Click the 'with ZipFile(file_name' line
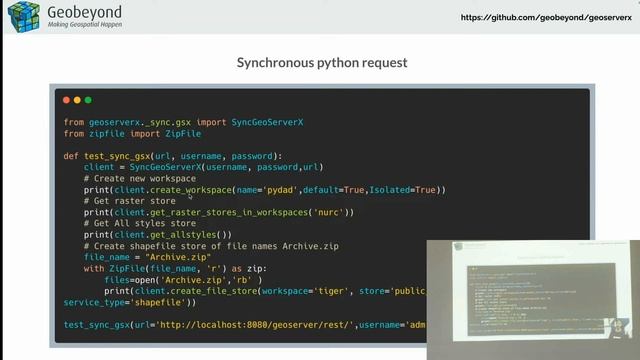 point(175,269)
